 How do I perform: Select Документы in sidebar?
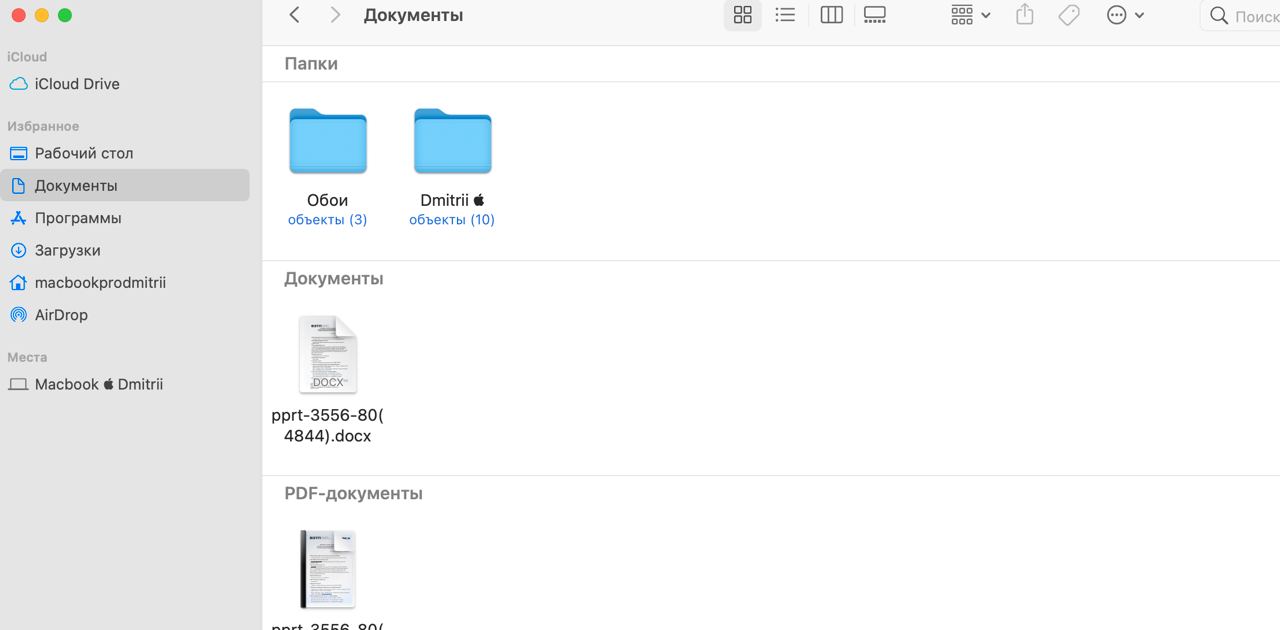[x=125, y=185]
